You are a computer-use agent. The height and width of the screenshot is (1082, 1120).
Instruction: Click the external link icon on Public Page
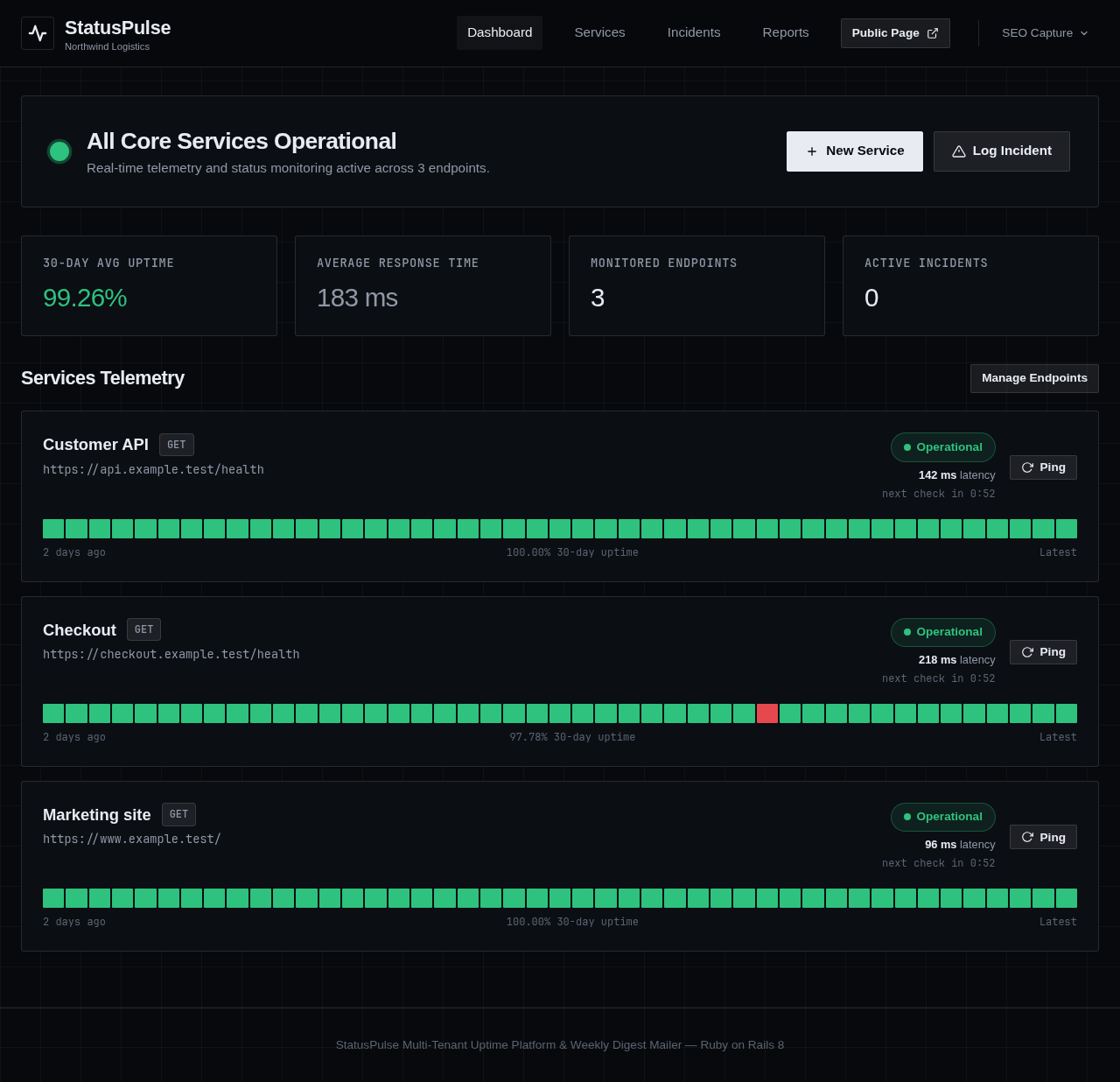(933, 33)
